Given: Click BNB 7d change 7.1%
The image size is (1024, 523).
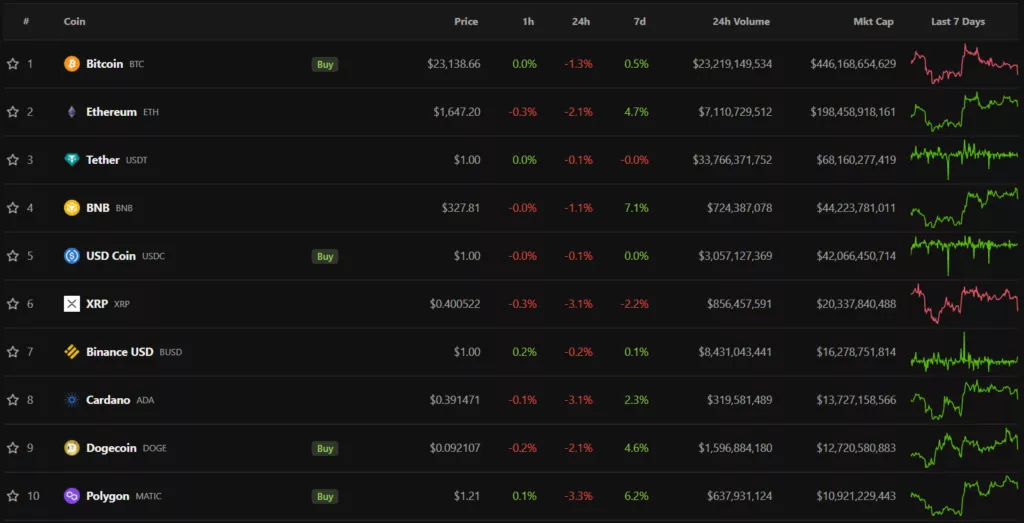Looking at the screenshot, I should [x=637, y=208].
